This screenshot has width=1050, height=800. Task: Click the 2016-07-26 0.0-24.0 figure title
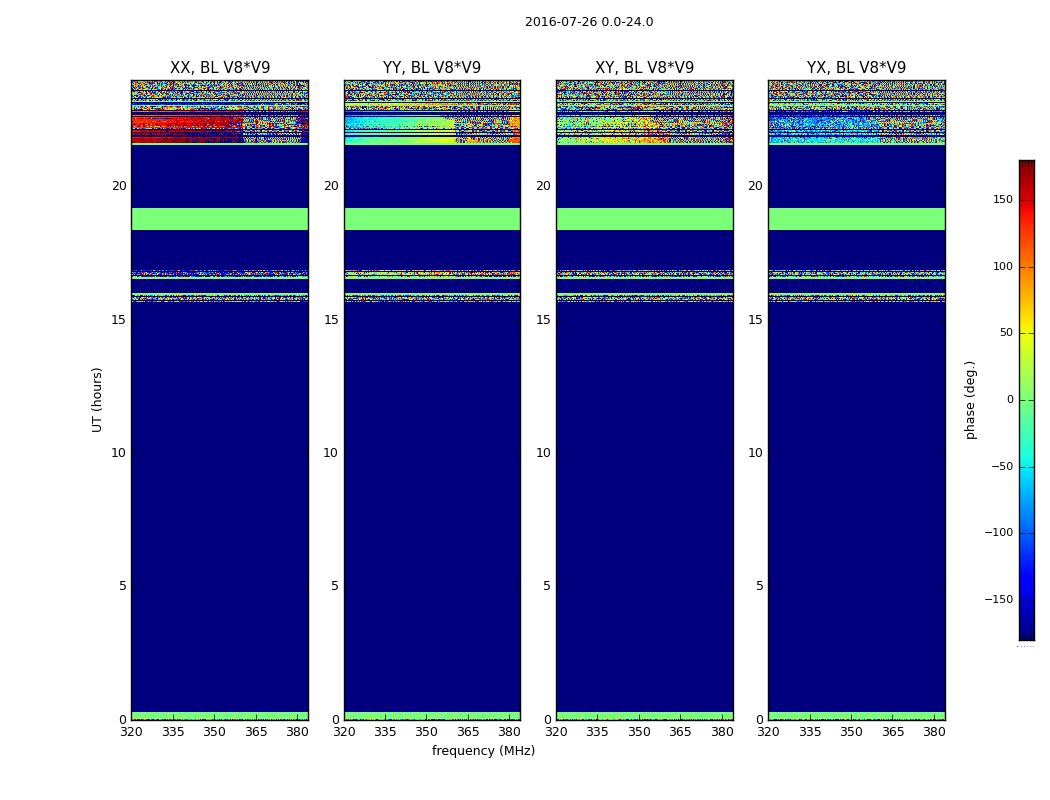(589, 21)
